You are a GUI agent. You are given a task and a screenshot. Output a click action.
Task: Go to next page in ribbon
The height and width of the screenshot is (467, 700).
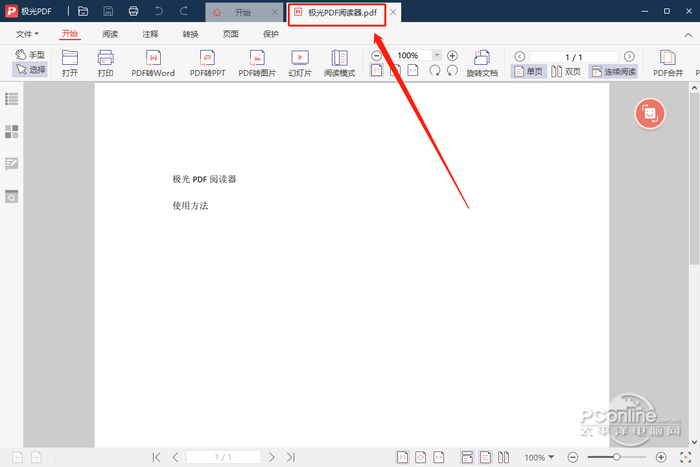(x=629, y=56)
